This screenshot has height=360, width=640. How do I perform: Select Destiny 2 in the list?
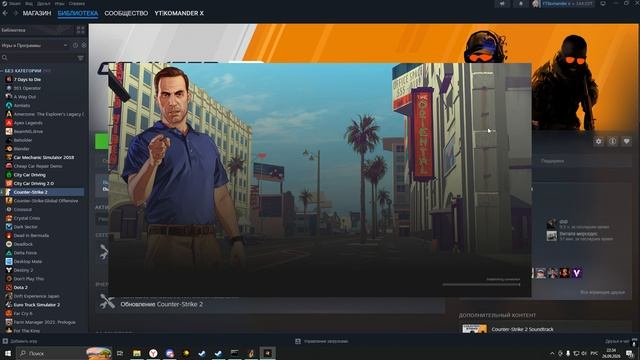(x=23, y=270)
